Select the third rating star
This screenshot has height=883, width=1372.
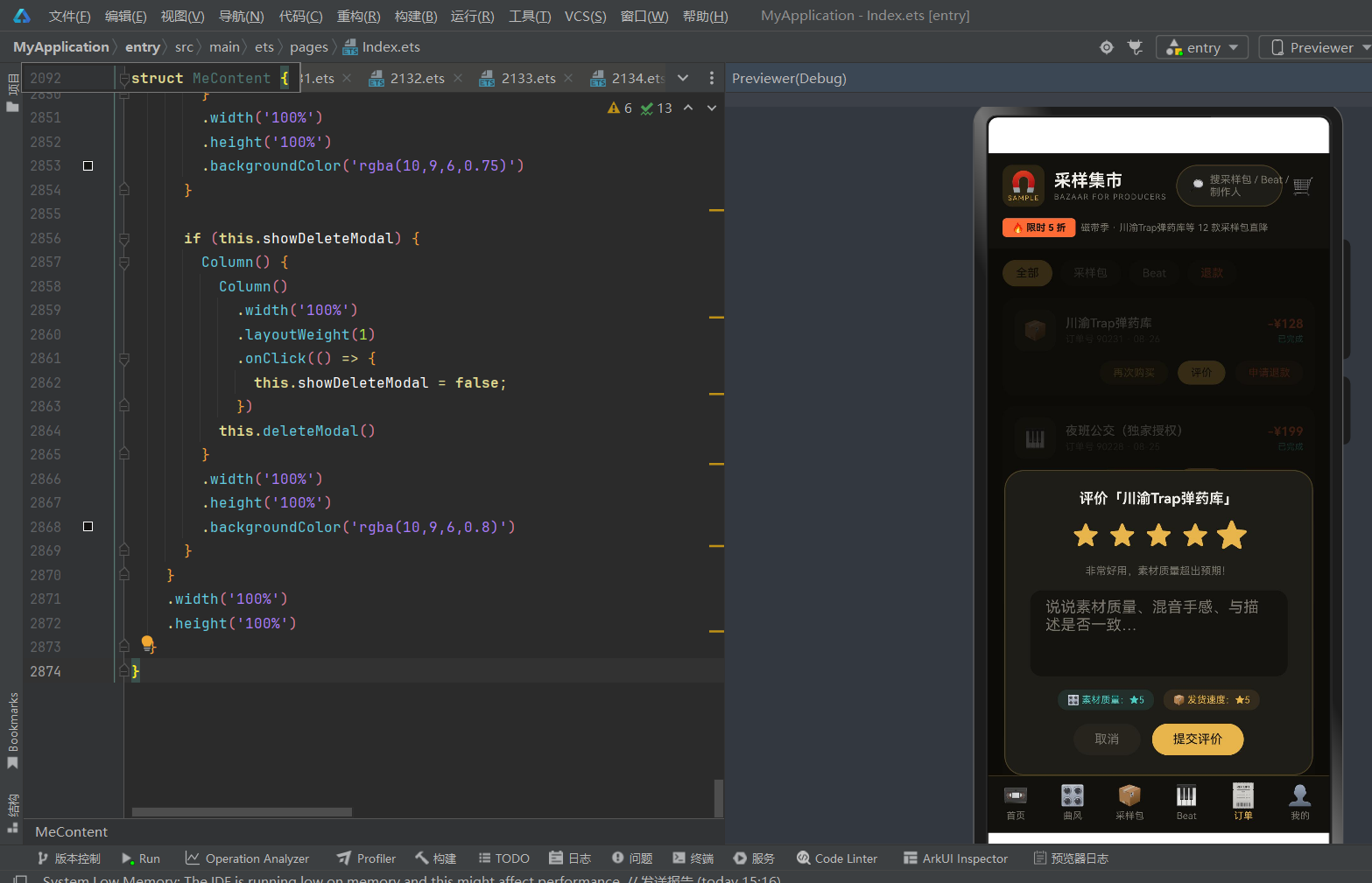click(1158, 535)
